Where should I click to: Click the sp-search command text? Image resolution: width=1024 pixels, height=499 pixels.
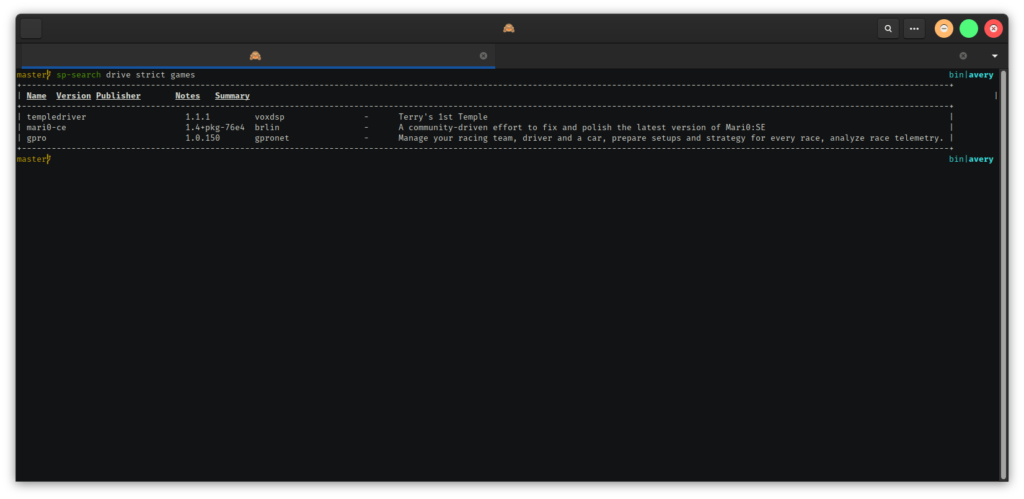[78, 75]
